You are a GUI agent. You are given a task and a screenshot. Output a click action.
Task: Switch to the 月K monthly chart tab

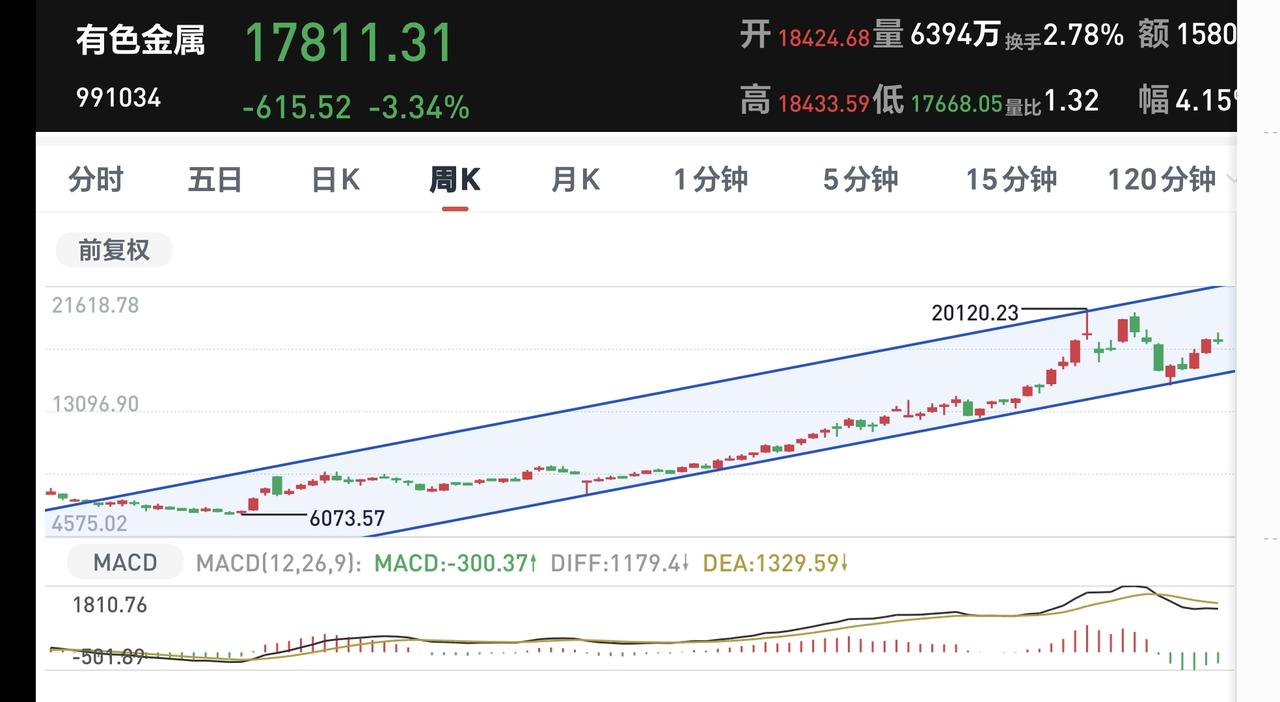[575, 180]
